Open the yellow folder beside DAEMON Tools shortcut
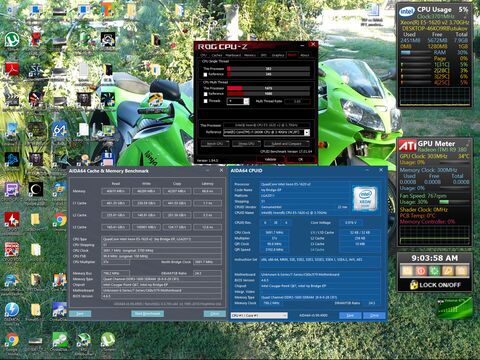The height and width of the screenshot is (360, 480). (x=36, y=310)
